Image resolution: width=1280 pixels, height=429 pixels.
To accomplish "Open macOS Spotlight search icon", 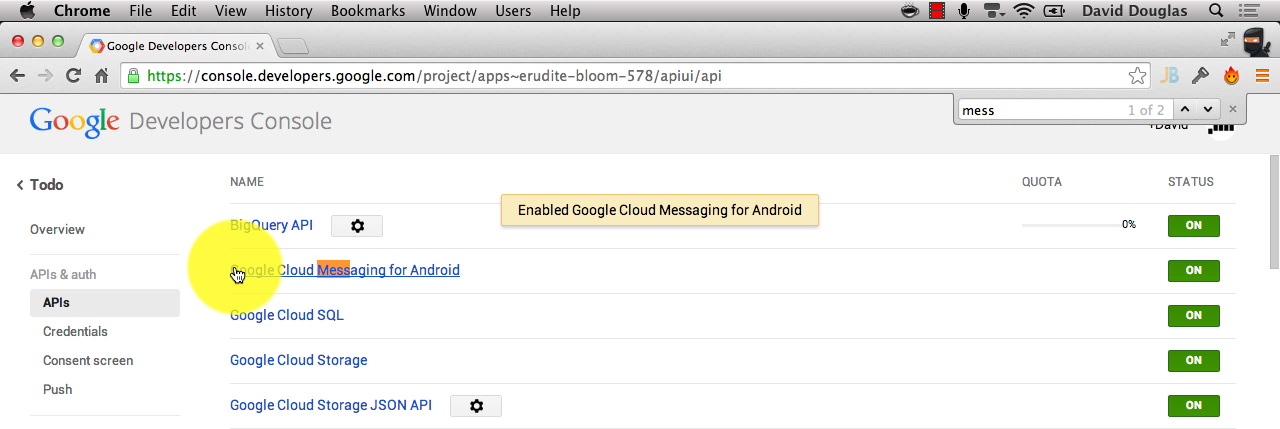I will point(1217,11).
